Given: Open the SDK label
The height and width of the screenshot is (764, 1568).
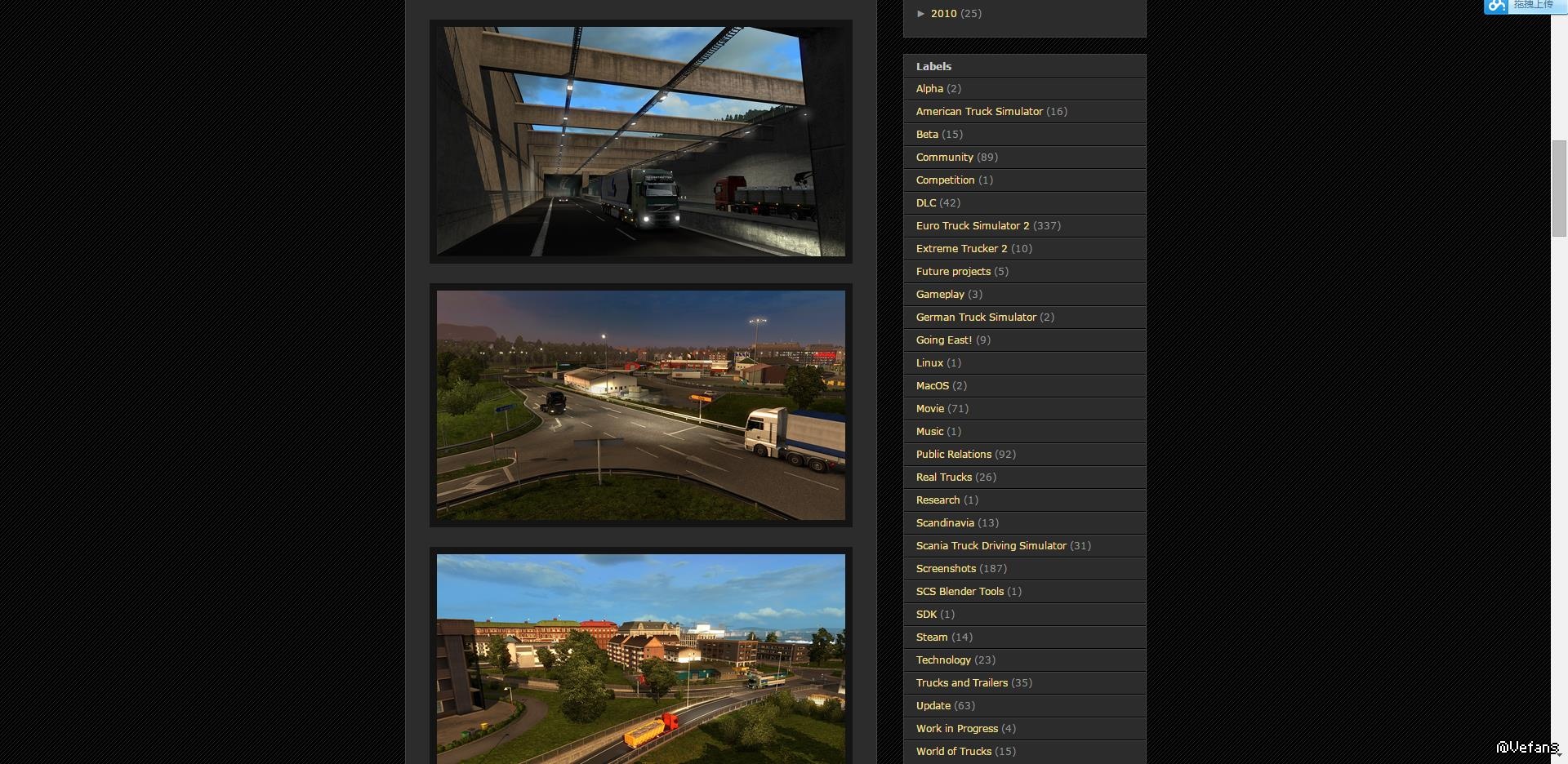Looking at the screenshot, I should (926, 615).
